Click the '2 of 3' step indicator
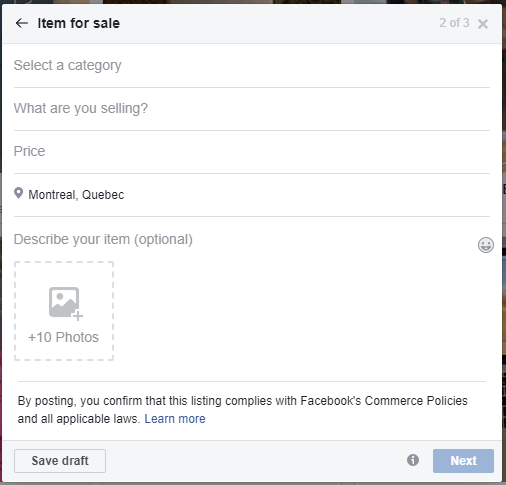This screenshot has width=506, height=485. point(454,23)
